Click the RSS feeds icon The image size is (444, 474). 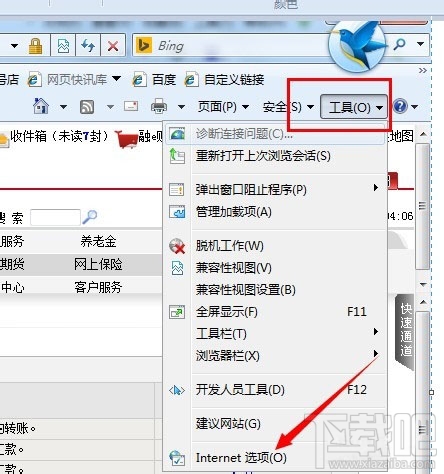pos(87,107)
